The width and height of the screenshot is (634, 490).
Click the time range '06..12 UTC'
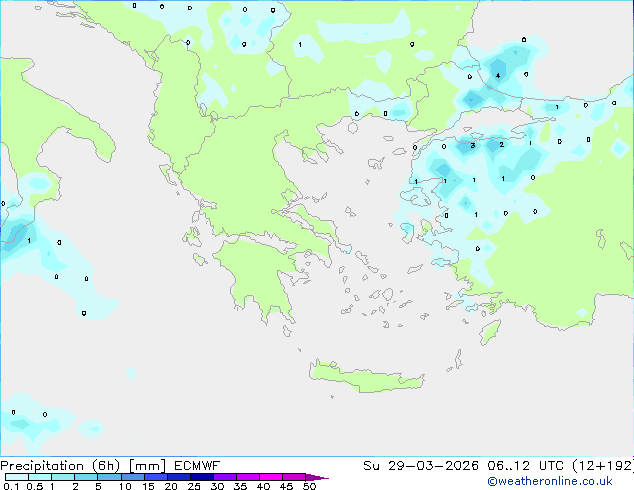(x=525, y=466)
